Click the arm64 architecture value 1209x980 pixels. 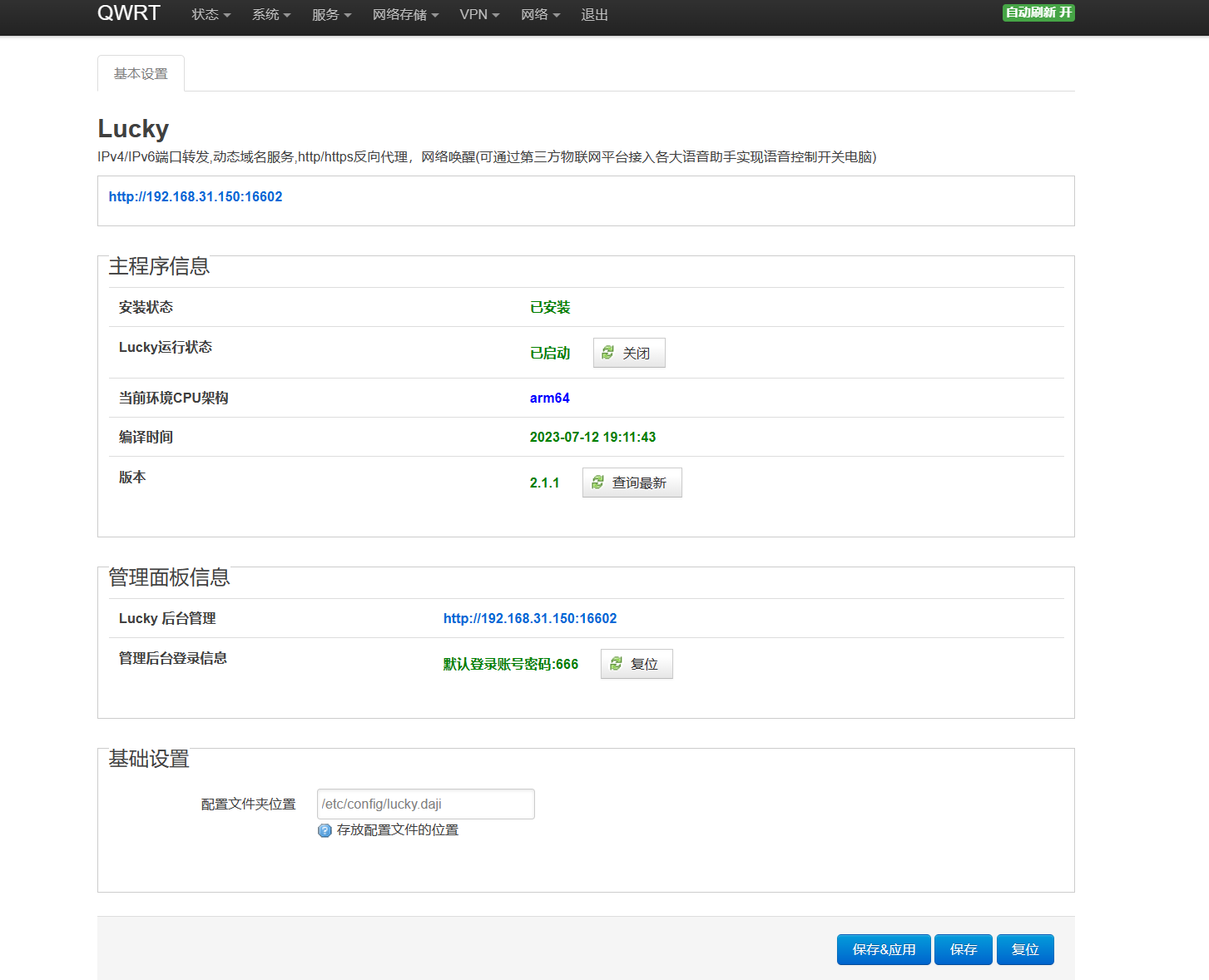550,398
